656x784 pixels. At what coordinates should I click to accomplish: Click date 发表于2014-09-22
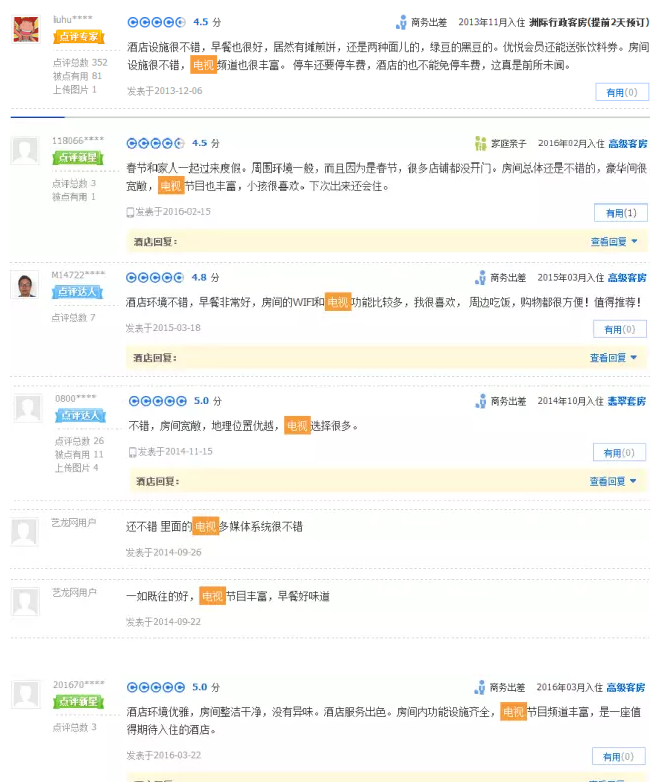tap(164, 622)
